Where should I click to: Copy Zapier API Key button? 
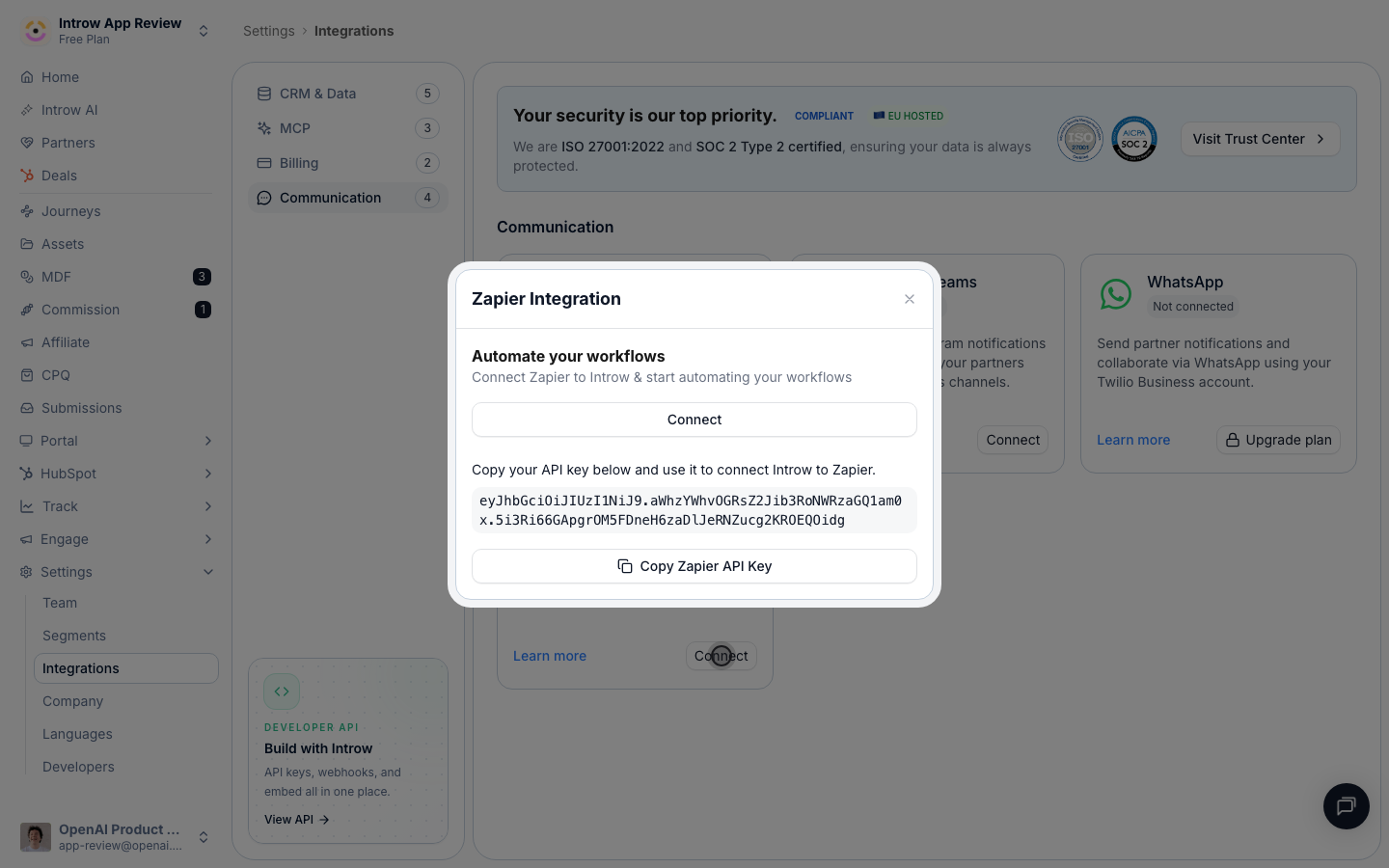[x=694, y=566]
